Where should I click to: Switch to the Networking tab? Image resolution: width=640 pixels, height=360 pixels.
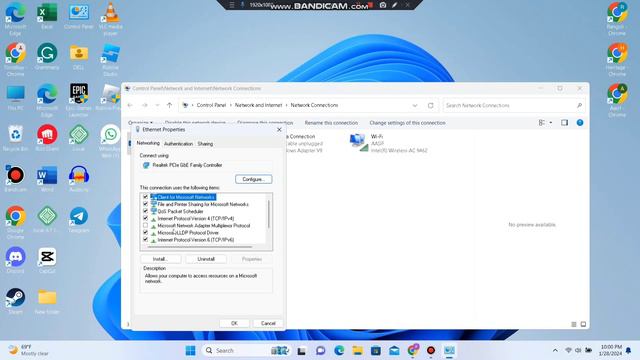[148, 143]
